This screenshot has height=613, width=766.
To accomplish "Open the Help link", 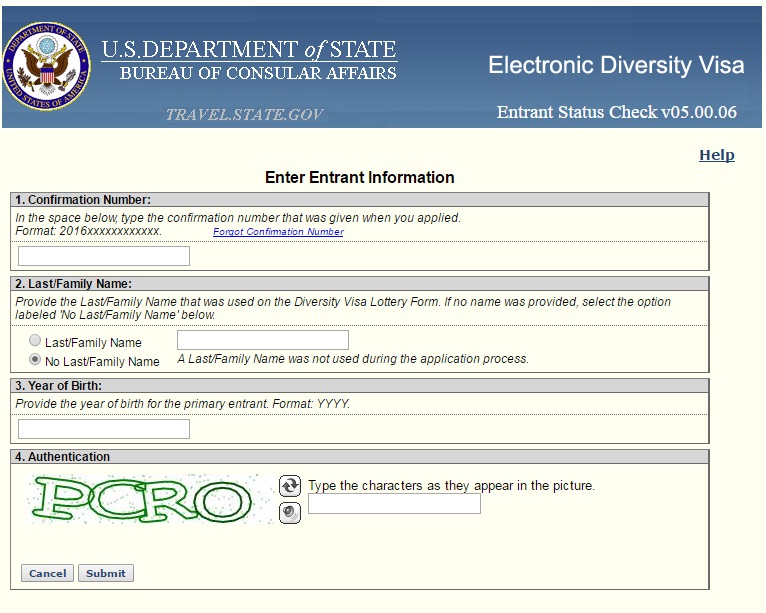I will 716,155.
